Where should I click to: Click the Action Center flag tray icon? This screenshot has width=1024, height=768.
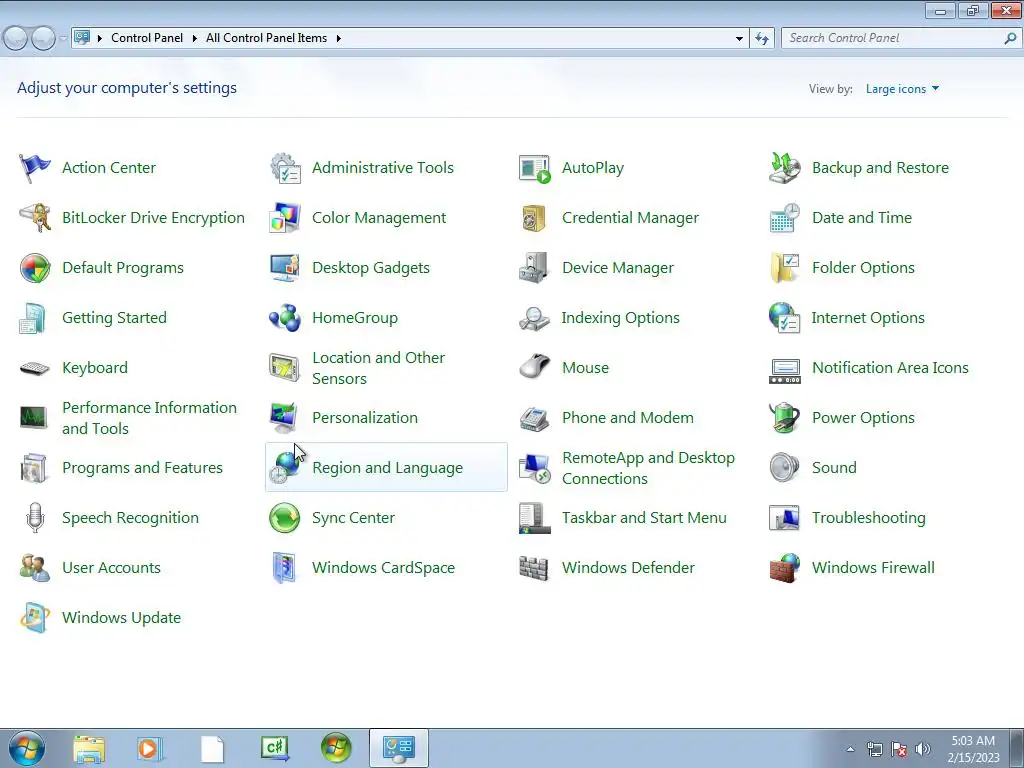coord(899,749)
